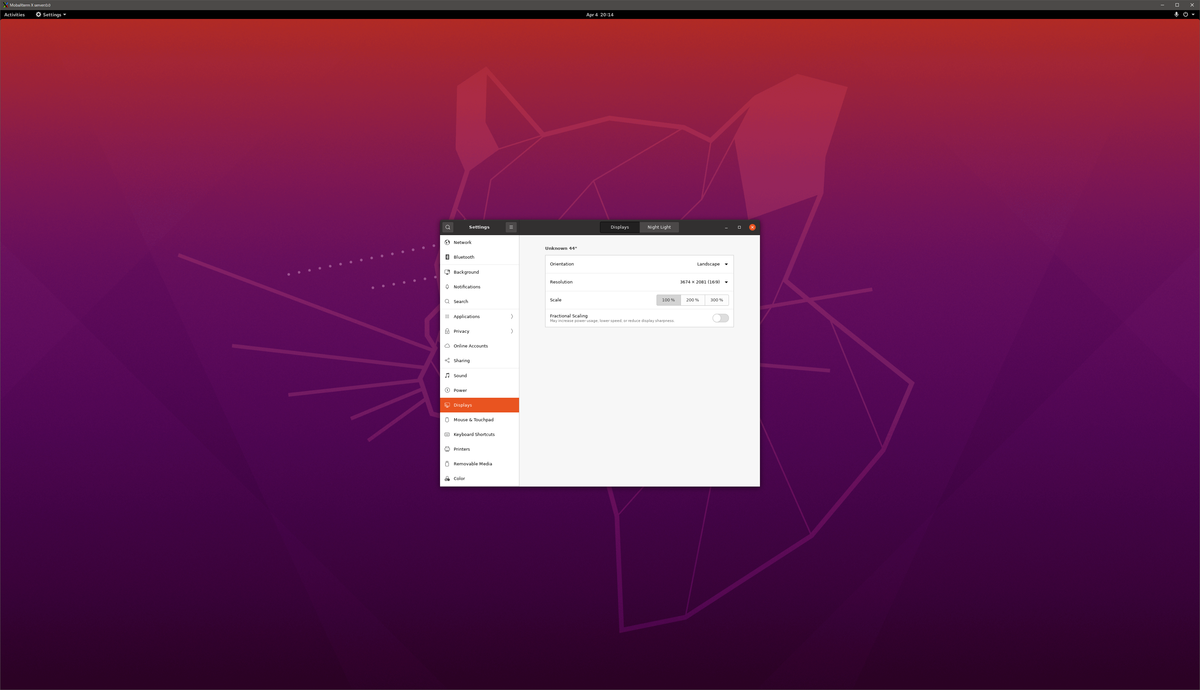Open the hamburger menu in Settings titlebar

click(x=511, y=227)
